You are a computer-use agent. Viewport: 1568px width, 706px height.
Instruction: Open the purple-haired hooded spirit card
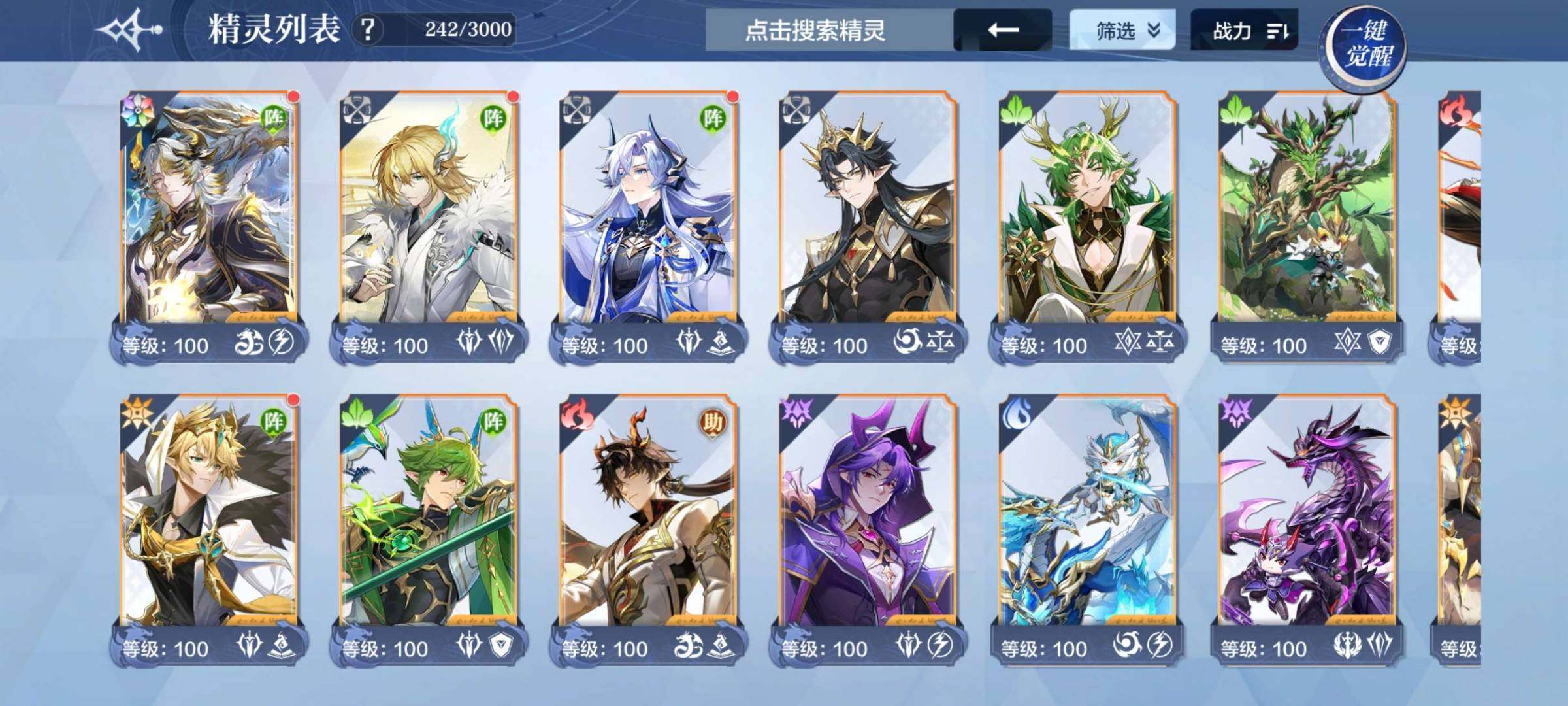tap(867, 529)
